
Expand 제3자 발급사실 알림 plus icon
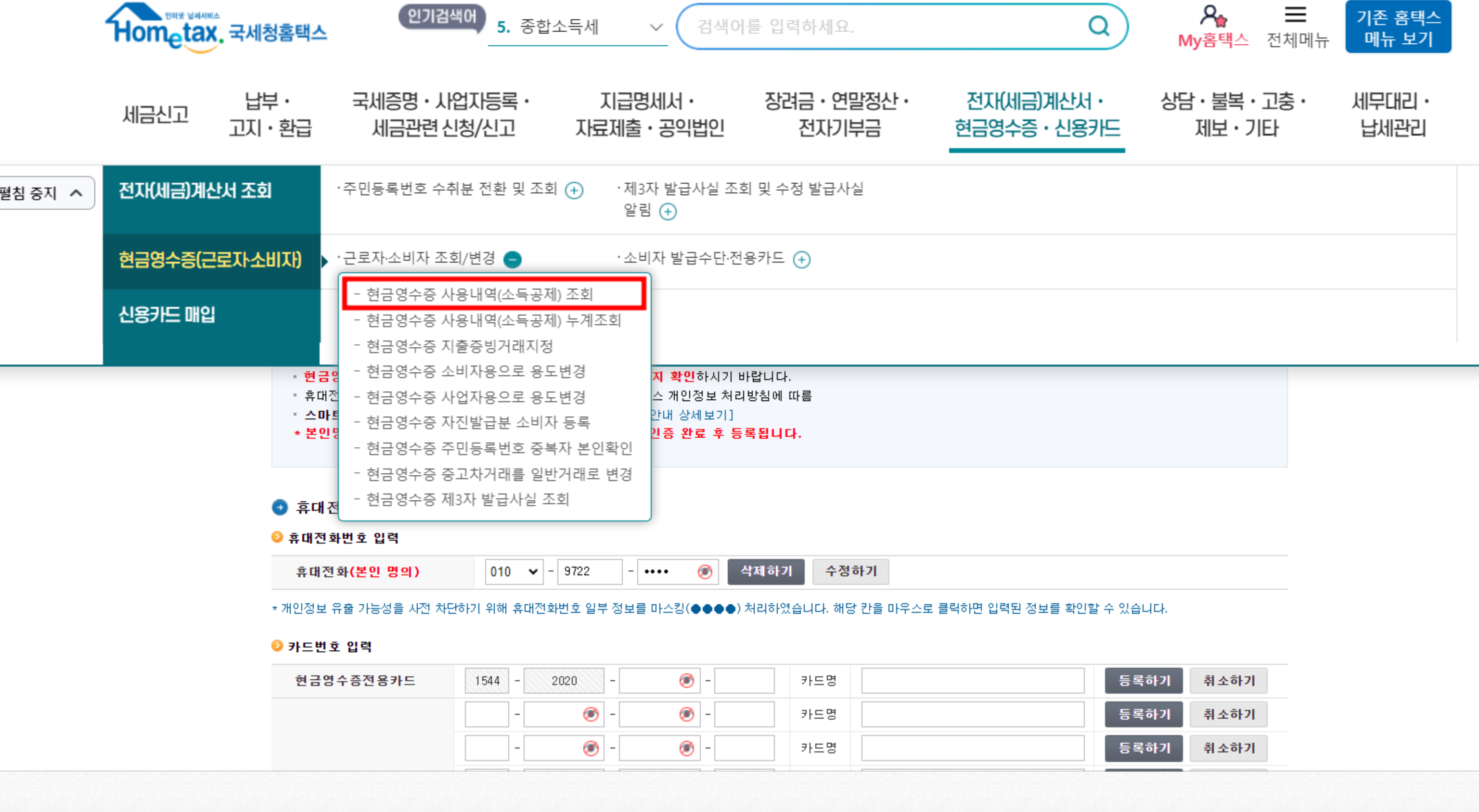point(667,212)
